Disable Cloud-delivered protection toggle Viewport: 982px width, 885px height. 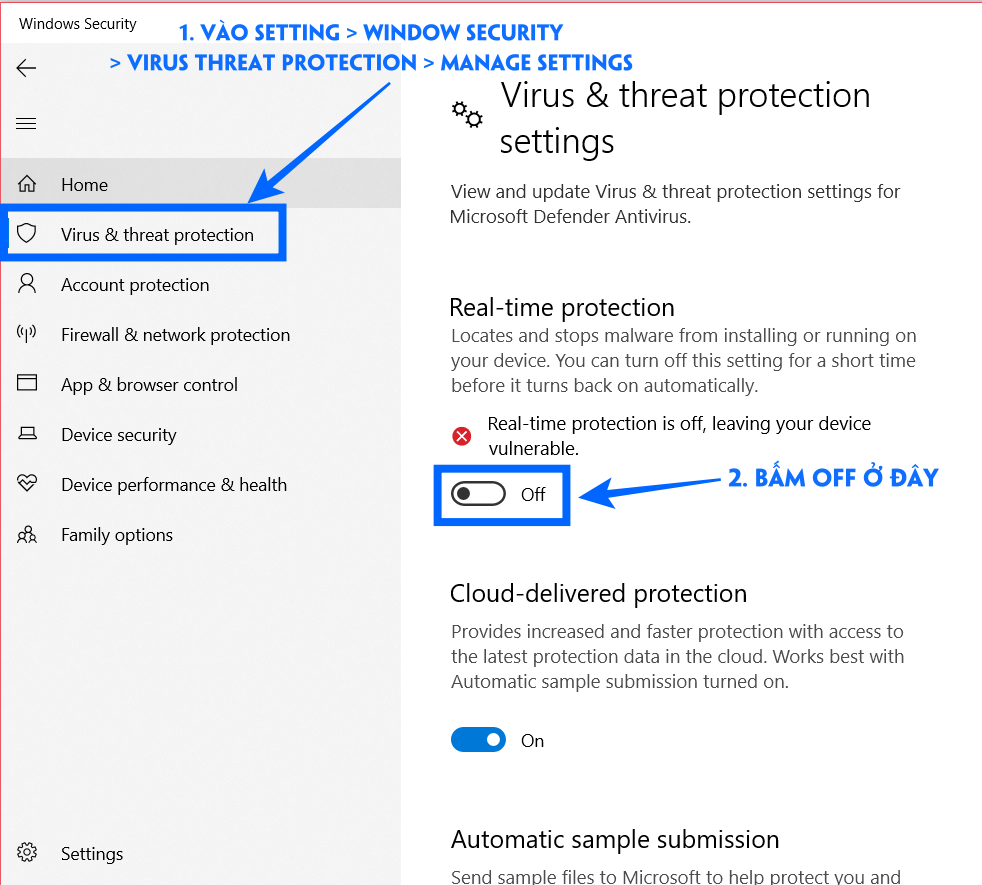point(478,740)
